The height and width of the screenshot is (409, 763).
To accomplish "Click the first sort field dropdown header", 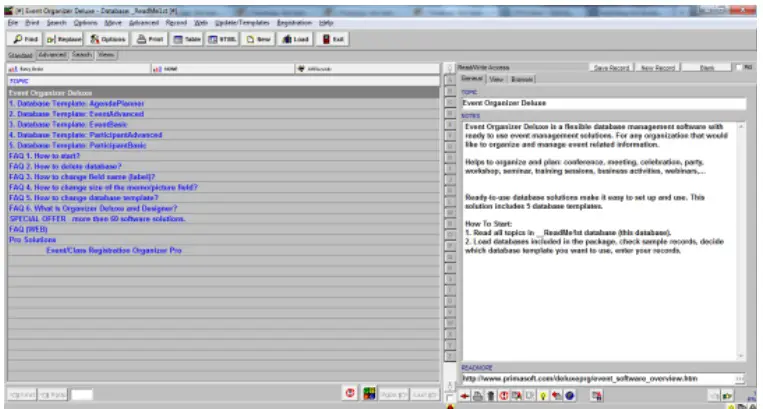I will [78, 69].
